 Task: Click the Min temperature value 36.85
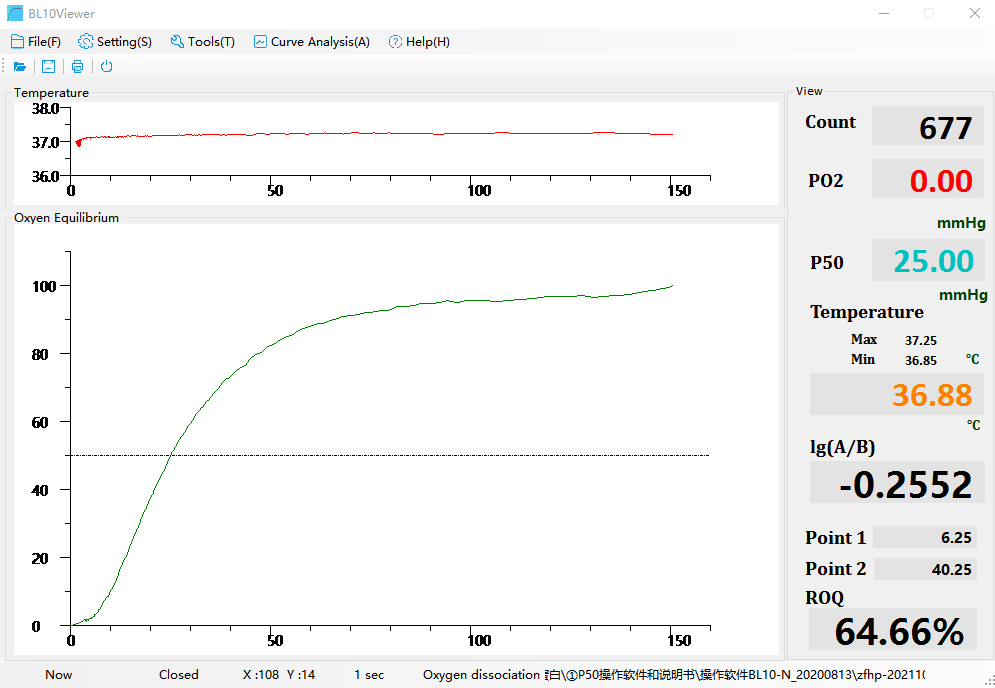921,361
